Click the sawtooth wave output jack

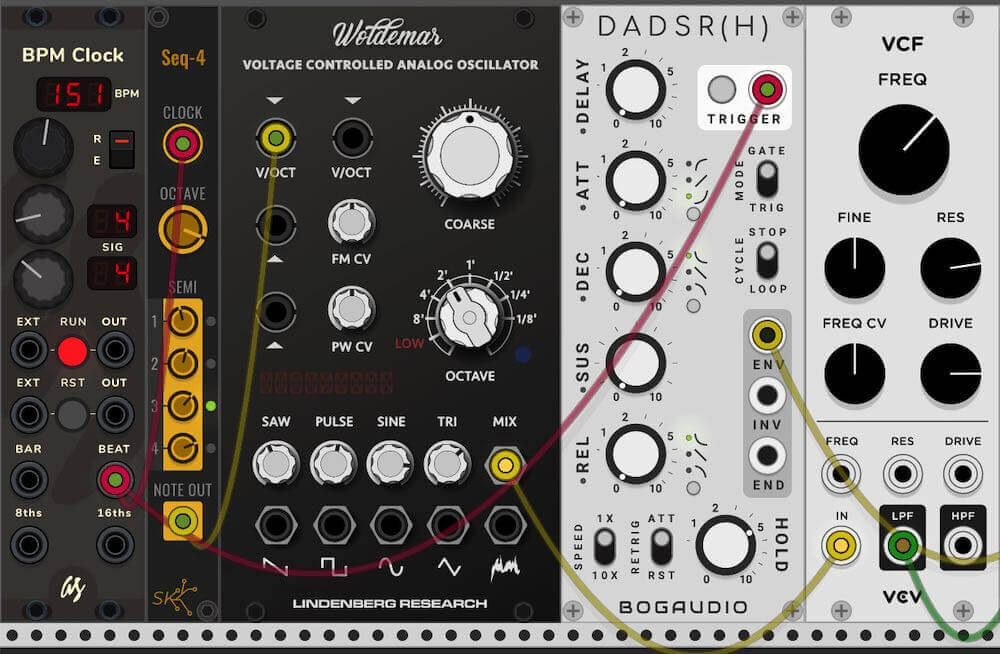click(276, 524)
